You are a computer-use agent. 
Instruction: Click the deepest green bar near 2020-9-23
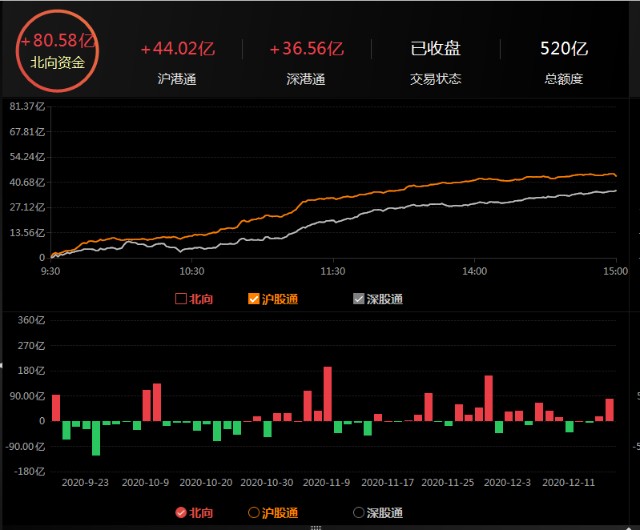click(96, 438)
